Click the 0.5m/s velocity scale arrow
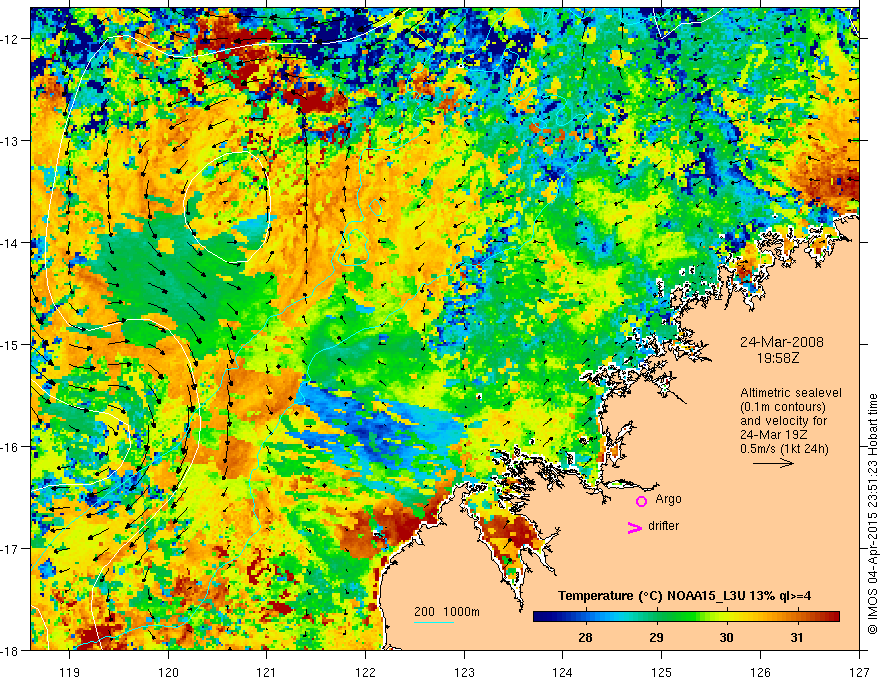 (773, 463)
